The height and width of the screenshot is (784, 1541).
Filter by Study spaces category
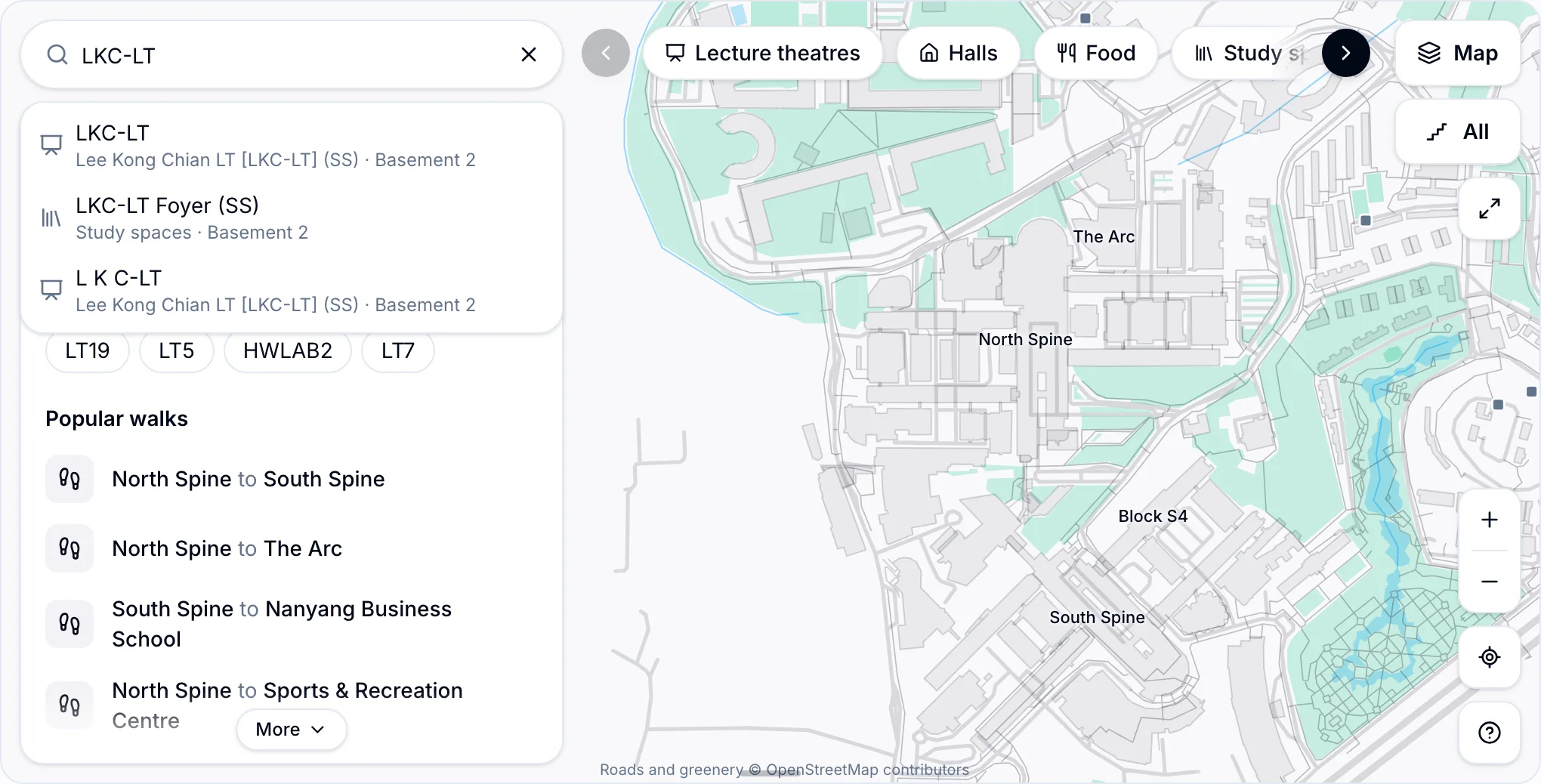pyautogui.click(x=1248, y=53)
